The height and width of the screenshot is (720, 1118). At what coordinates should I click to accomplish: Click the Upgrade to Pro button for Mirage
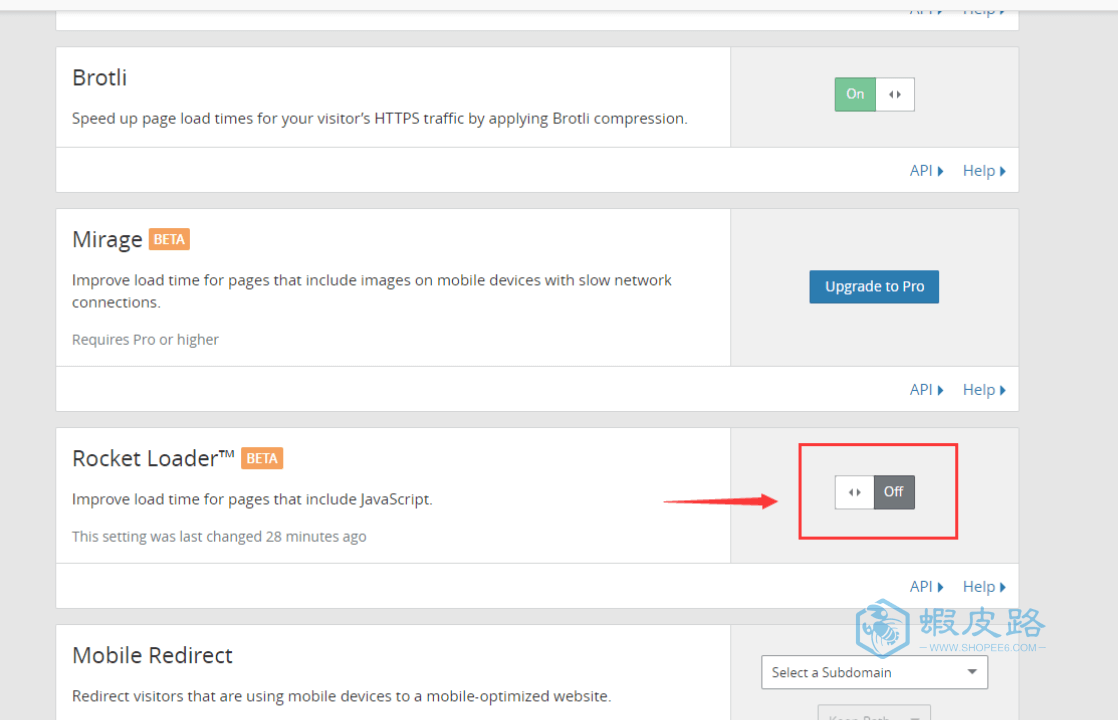(x=874, y=287)
